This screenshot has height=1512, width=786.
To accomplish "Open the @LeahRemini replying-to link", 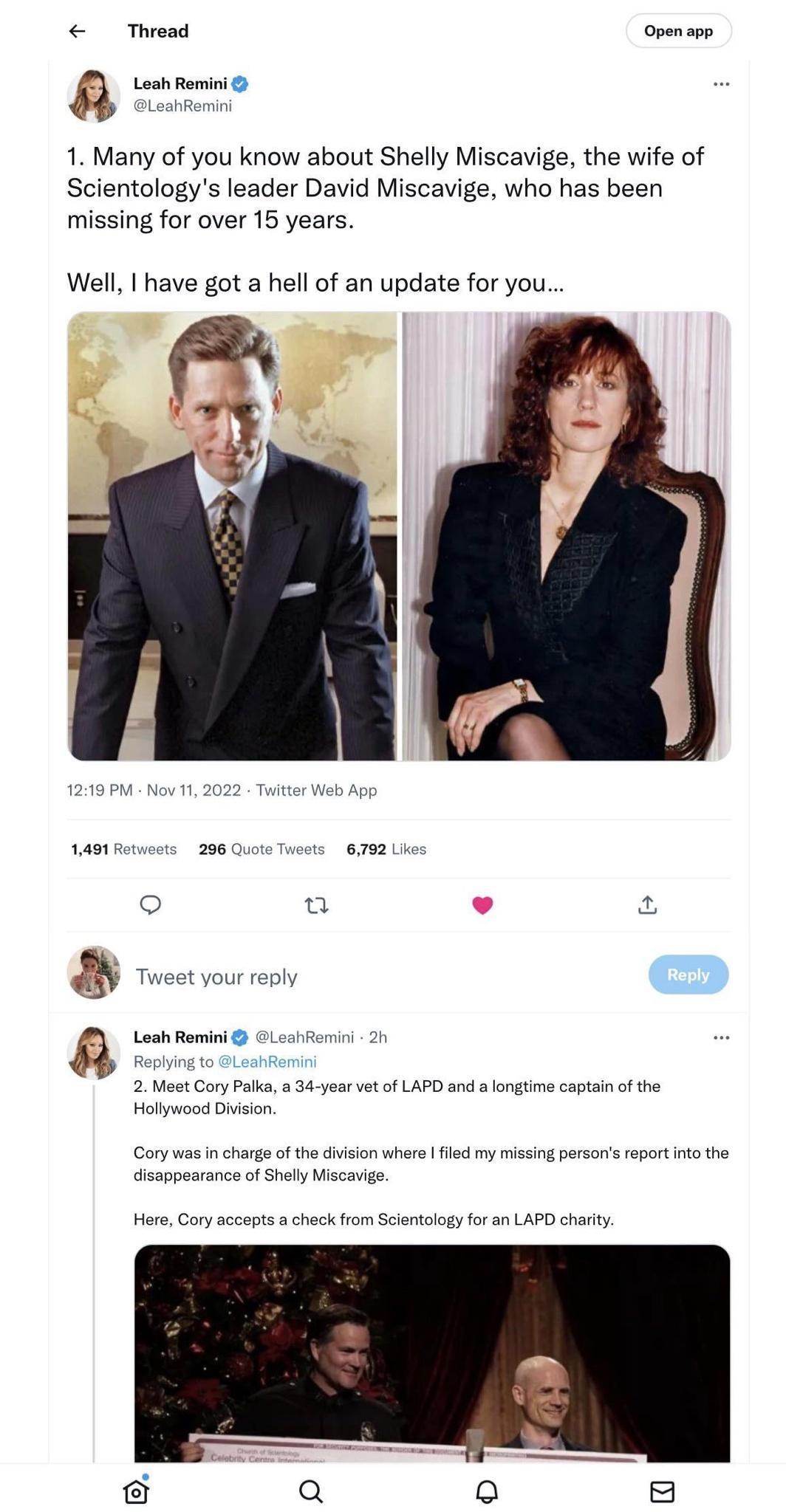I will pos(267,1061).
